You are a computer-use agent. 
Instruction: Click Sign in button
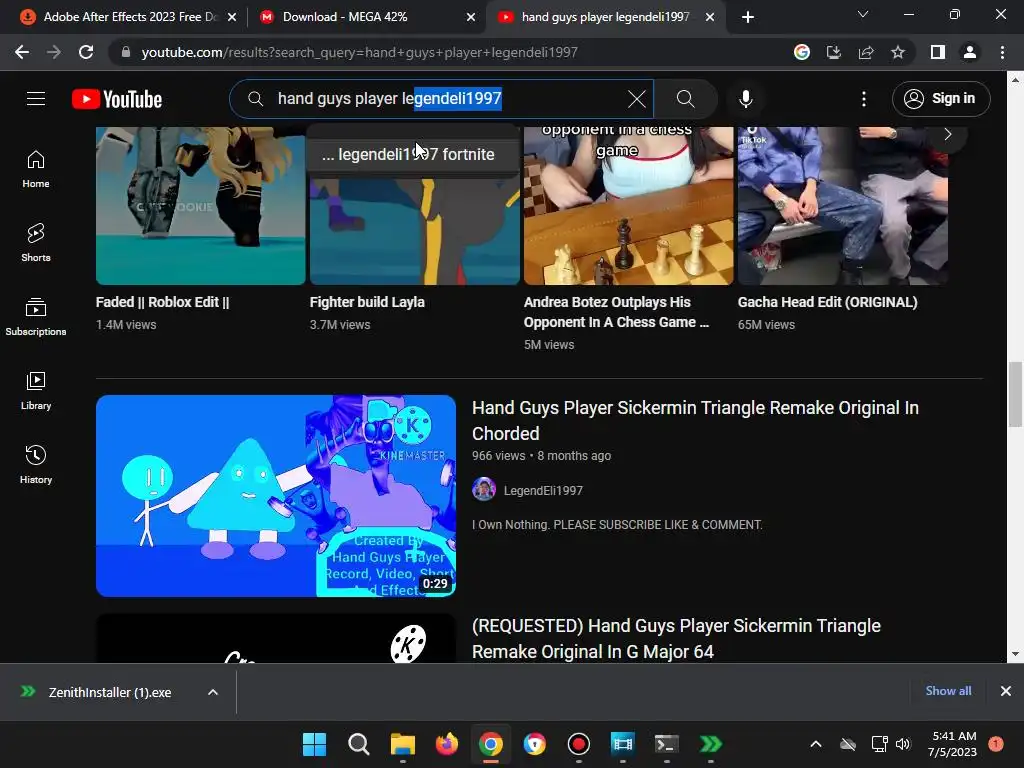point(941,99)
